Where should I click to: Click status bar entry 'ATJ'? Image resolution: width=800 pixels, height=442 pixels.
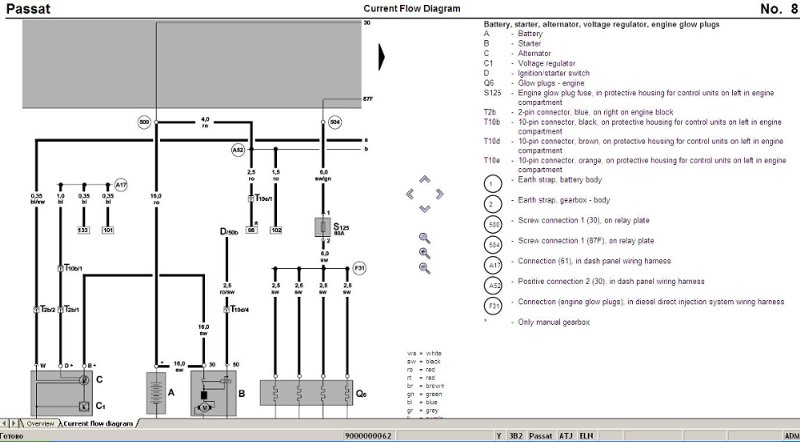[566, 436]
